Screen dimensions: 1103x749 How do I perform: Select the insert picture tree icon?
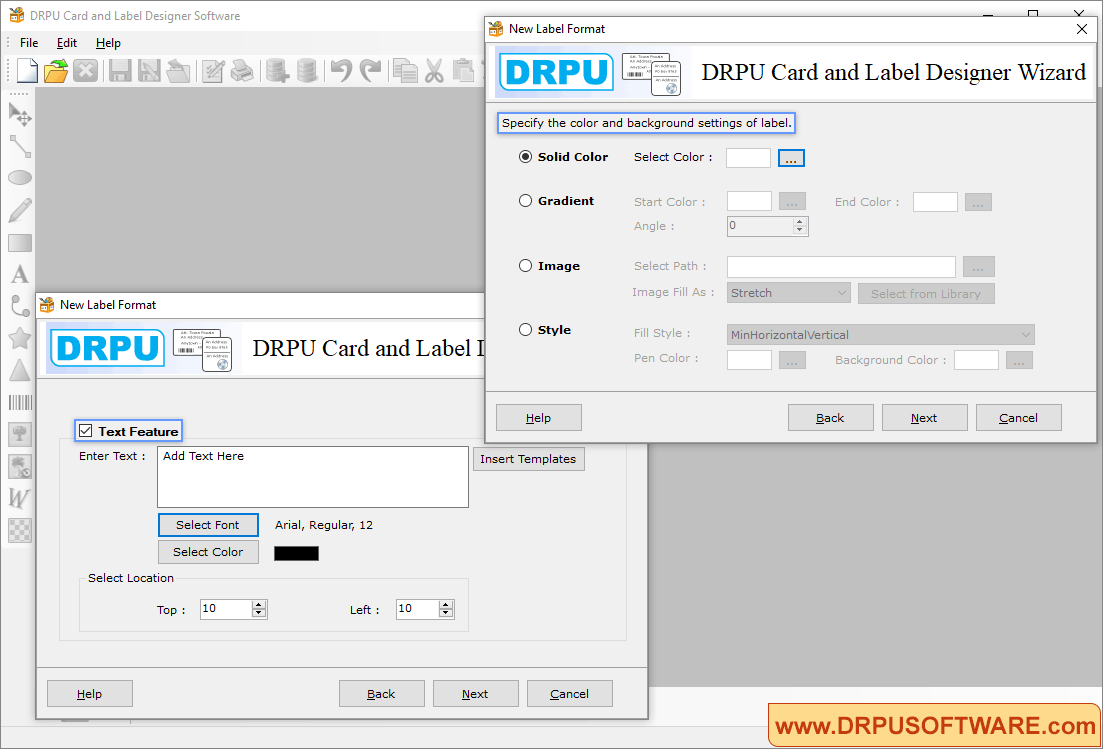pos(20,434)
